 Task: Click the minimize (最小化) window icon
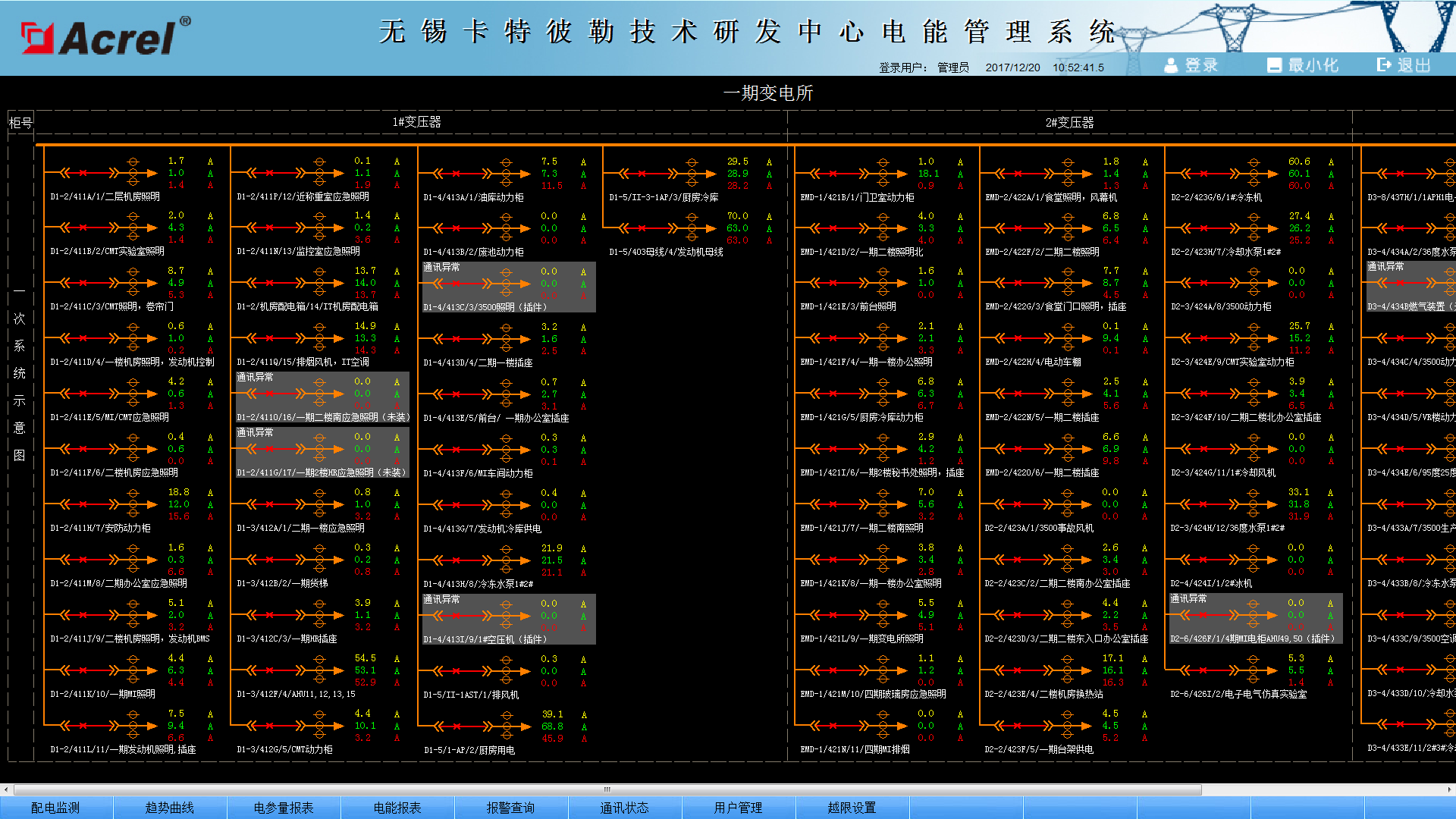pyautogui.click(x=1274, y=65)
